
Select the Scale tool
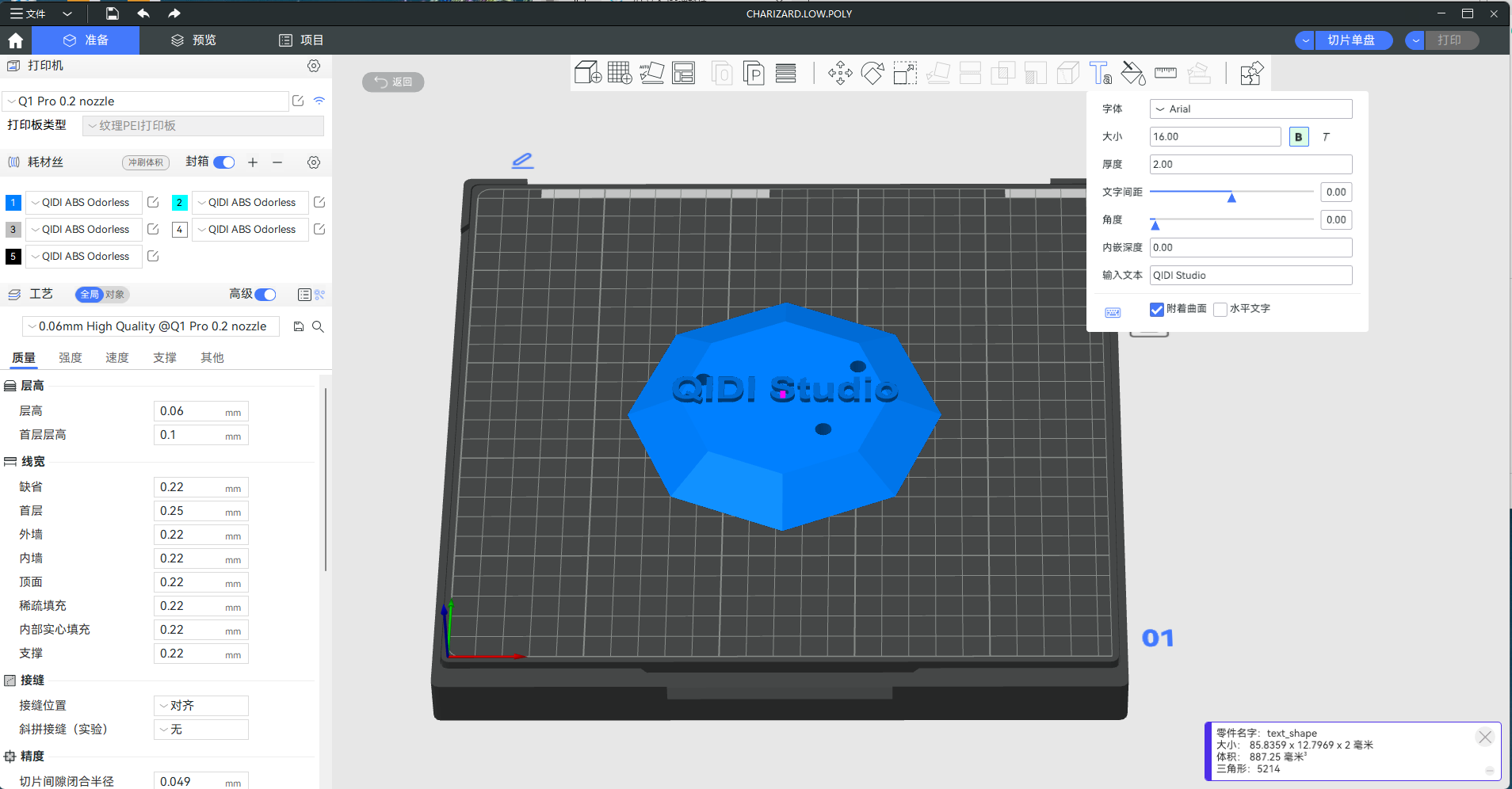point(905,74)
